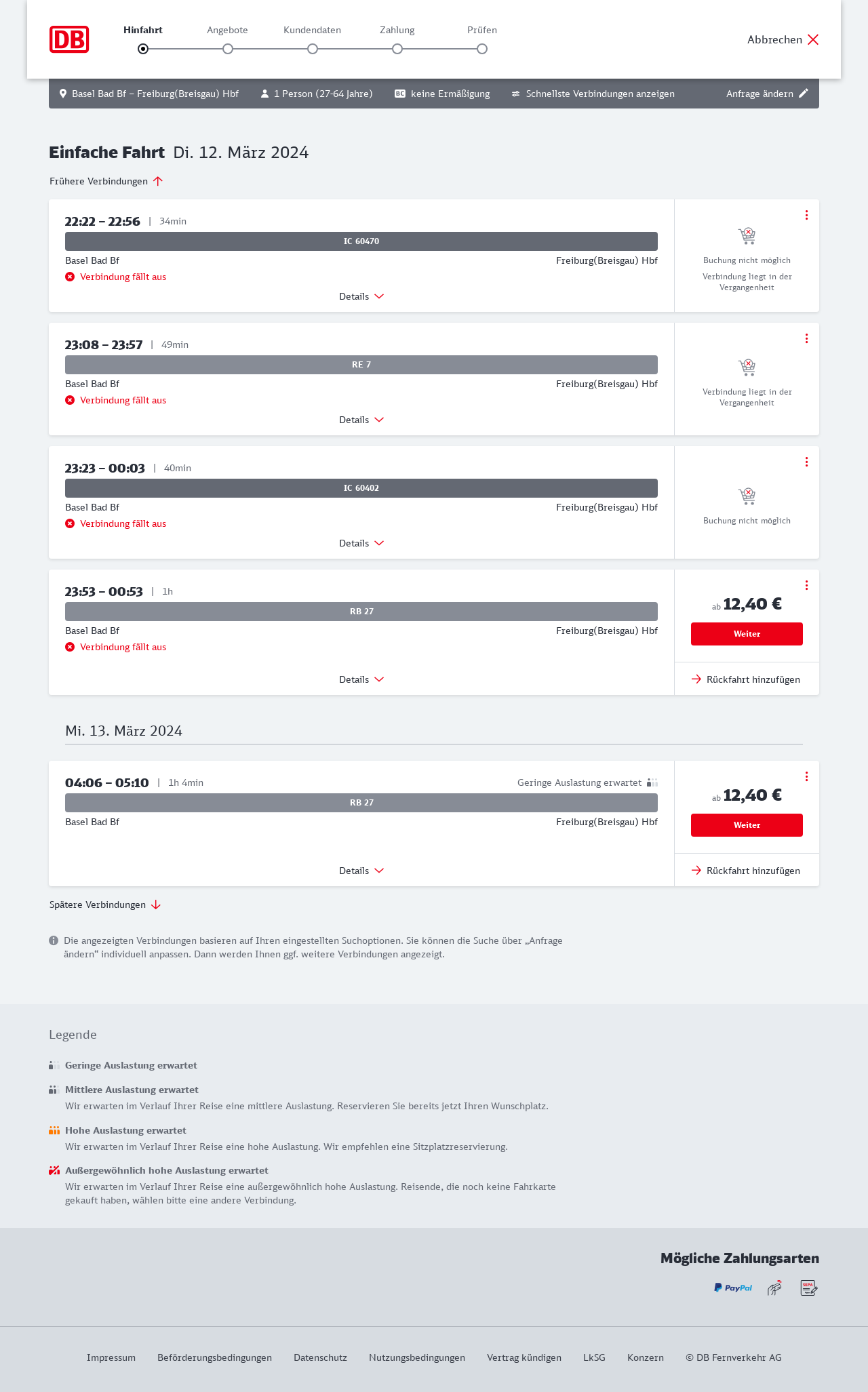Click the SEPA payment icon
Screen dimensions: 868x1392
808,1288
